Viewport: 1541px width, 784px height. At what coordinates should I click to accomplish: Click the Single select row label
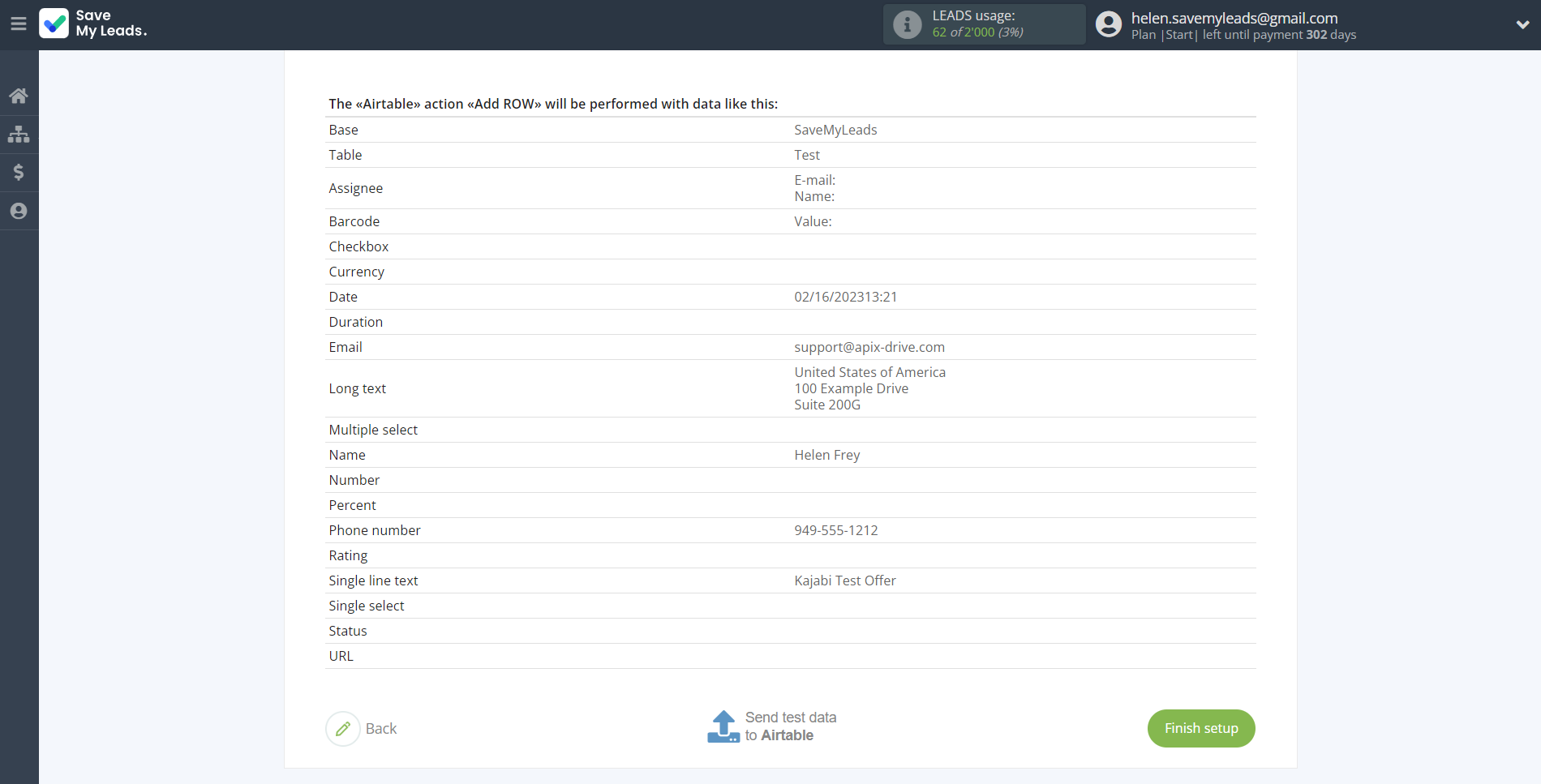[367, 606]
